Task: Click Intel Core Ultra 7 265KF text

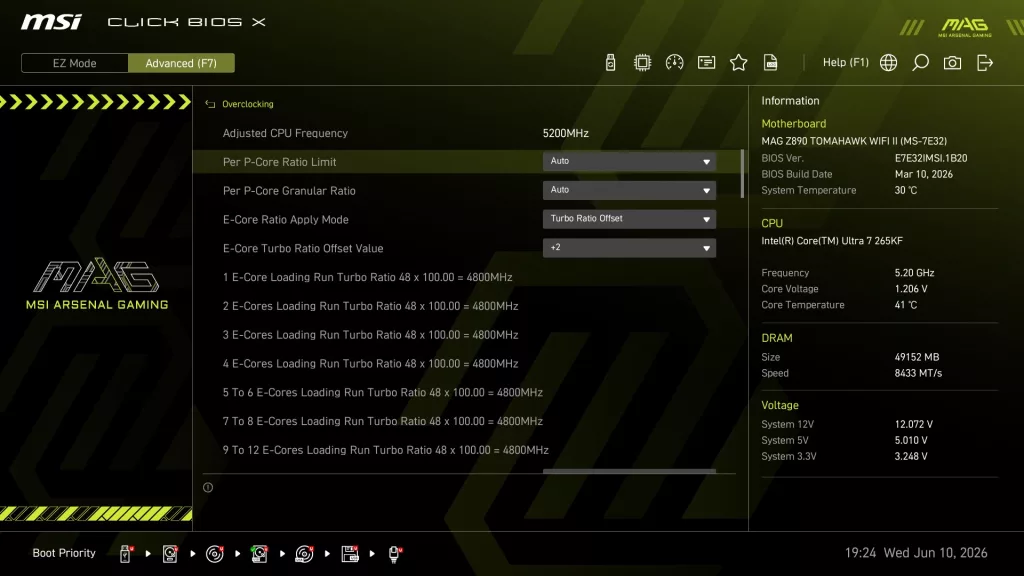Action: point(832,241)
